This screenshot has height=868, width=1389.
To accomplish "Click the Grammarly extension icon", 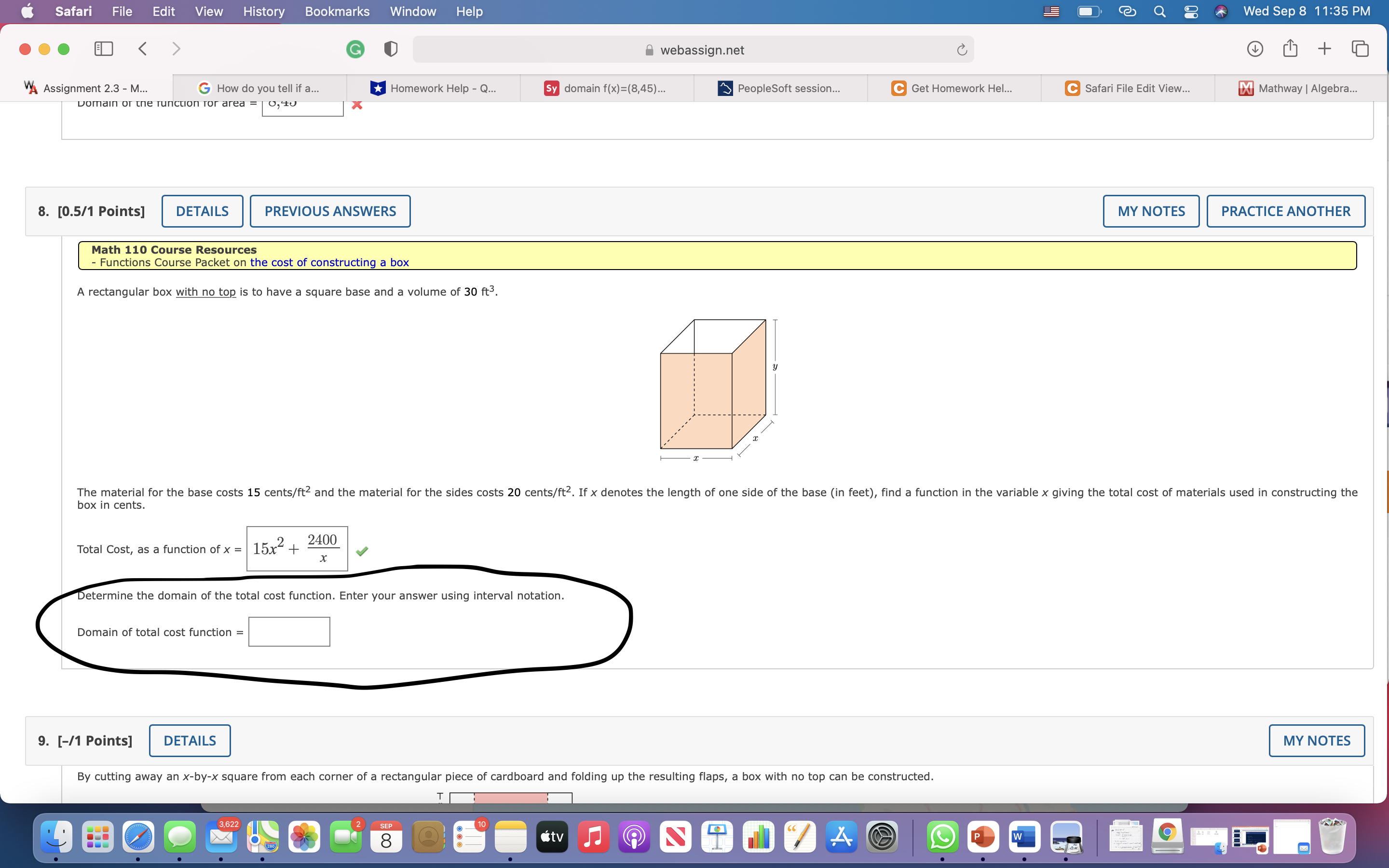I will click(x=355, y=49).
